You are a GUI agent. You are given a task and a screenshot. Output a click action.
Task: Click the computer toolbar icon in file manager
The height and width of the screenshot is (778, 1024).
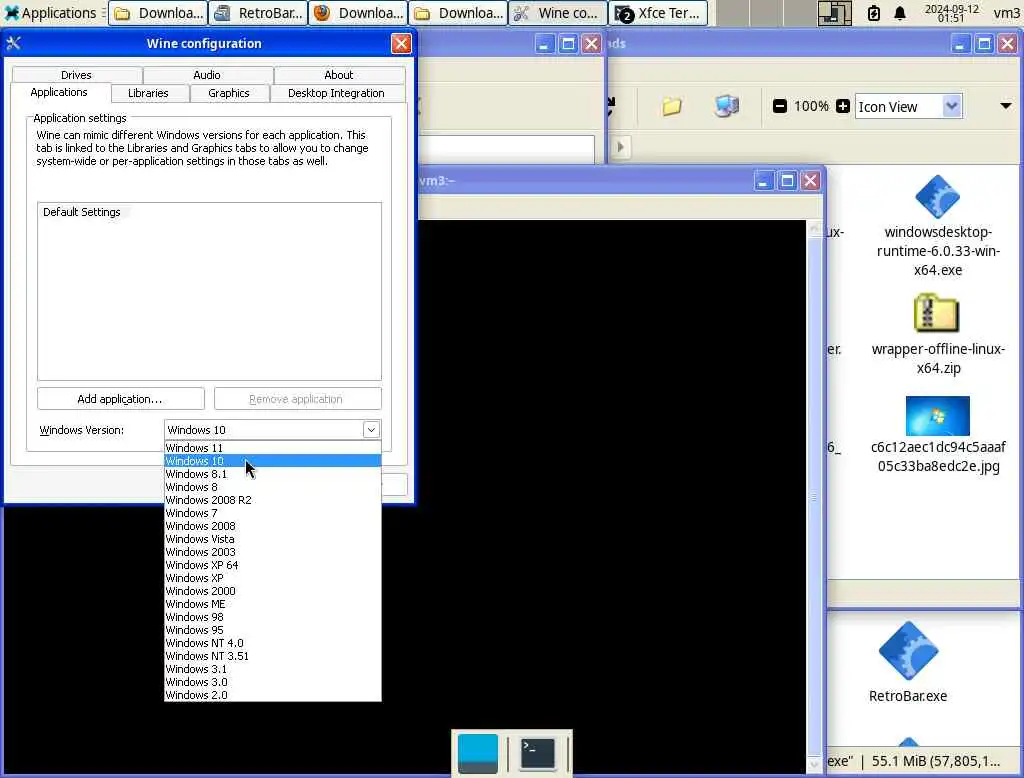point(726,106)
